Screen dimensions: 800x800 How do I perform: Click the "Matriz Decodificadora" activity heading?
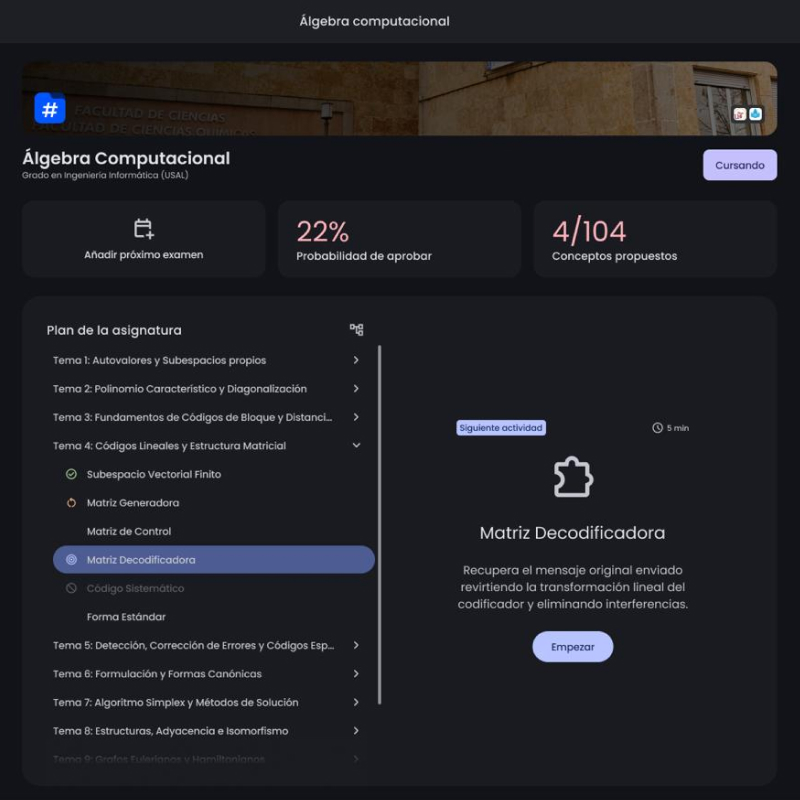coord(572,533)
